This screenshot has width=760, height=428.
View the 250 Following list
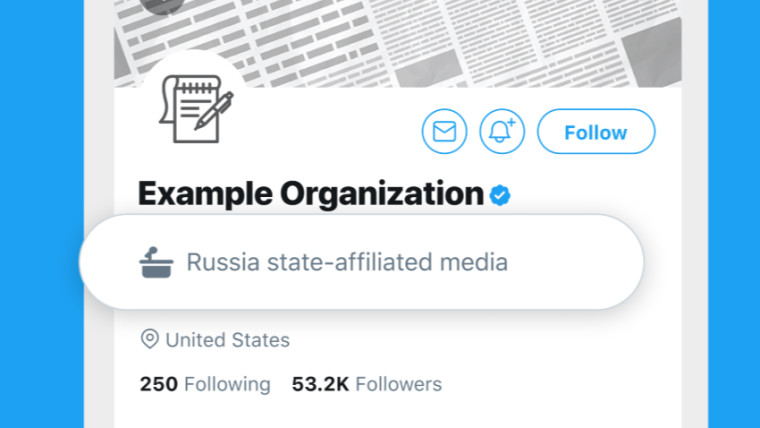pyautogui.click(x=205, y=384)
